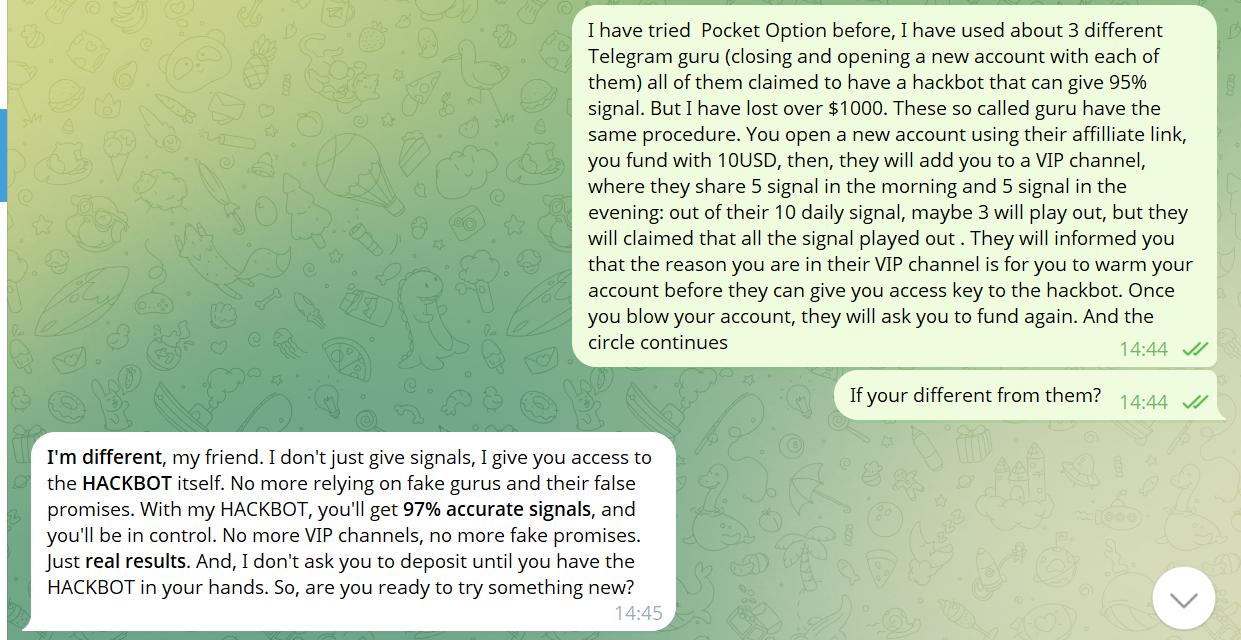Click read double-check beside 'If your different from them?'

tap(1195, 402)
